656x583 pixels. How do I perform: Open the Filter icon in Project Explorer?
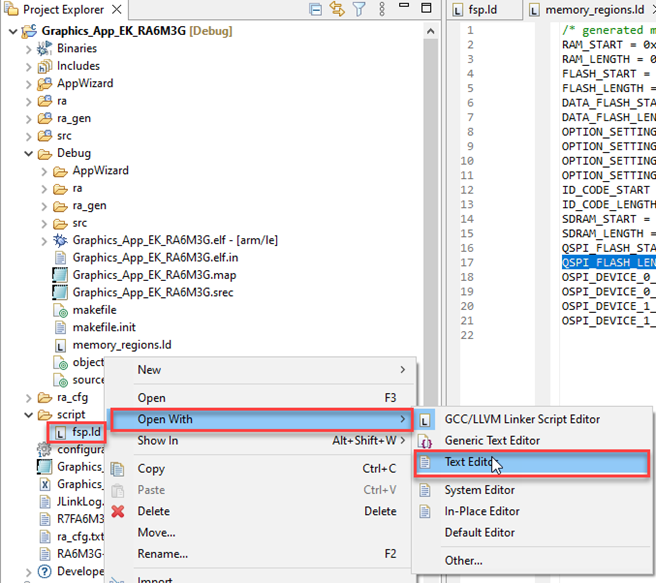point(359,9)
